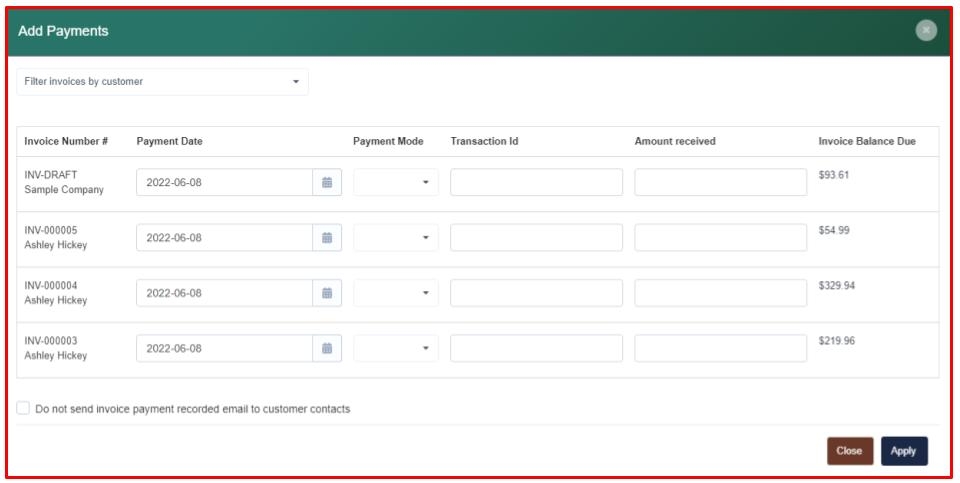The height and width of the screenshot is (483, 960).
Task: Open calendar picker for INV-000004 payment date
Action: 327,293
